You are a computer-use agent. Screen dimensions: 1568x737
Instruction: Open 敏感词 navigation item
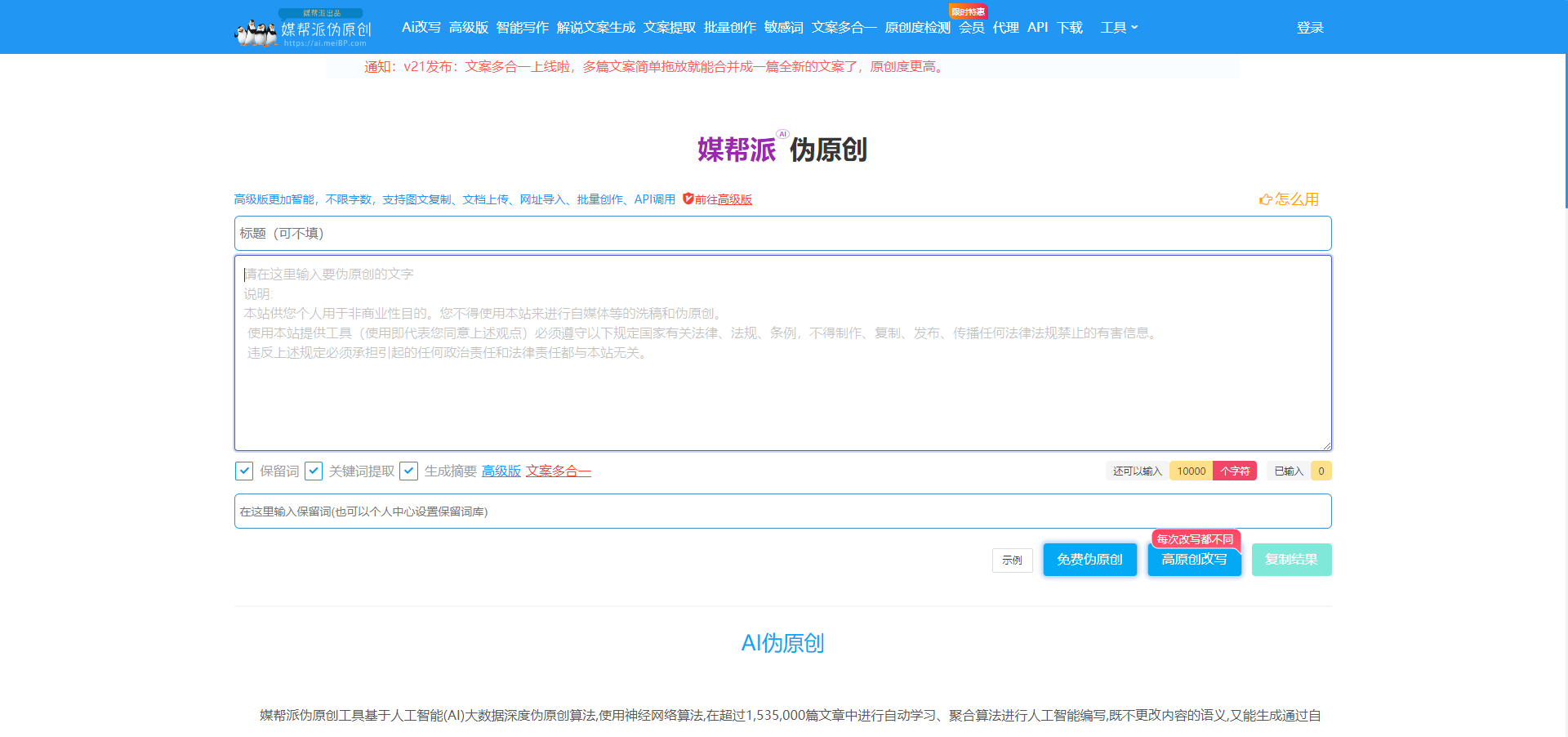pyautogui.click(x=784, y=28)
